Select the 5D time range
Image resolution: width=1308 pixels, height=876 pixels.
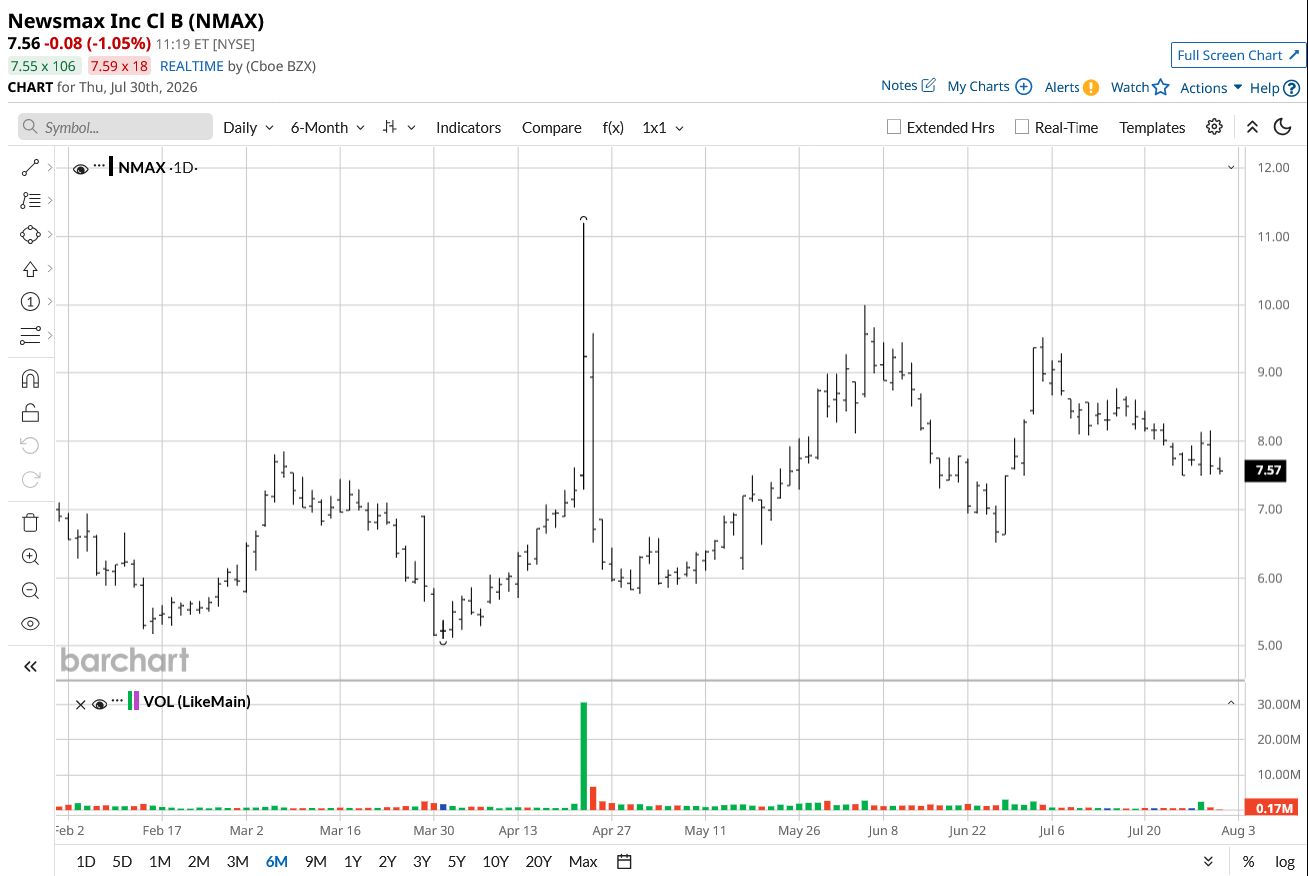(121, 861)
